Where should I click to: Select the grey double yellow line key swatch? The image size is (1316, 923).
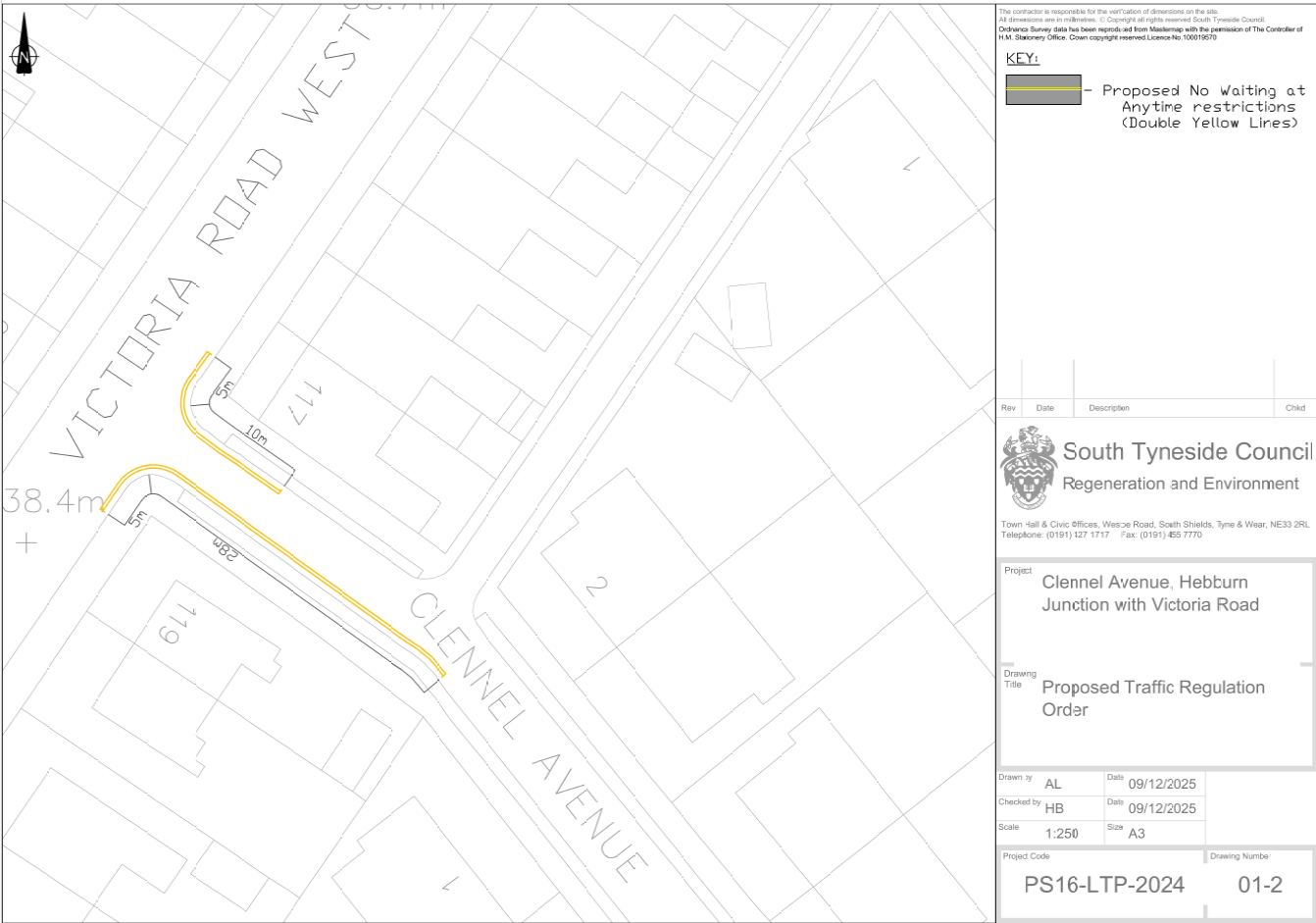[1042, 90]
